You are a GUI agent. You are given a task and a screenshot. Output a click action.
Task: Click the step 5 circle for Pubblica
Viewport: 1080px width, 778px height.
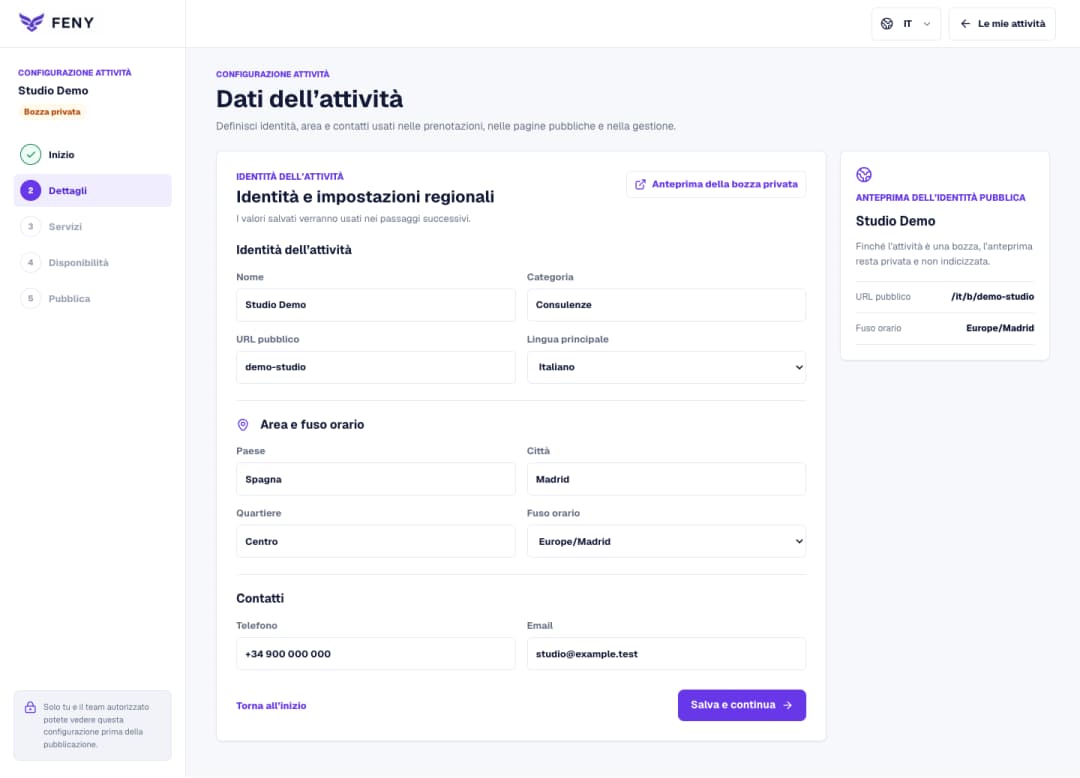point(30,298)
